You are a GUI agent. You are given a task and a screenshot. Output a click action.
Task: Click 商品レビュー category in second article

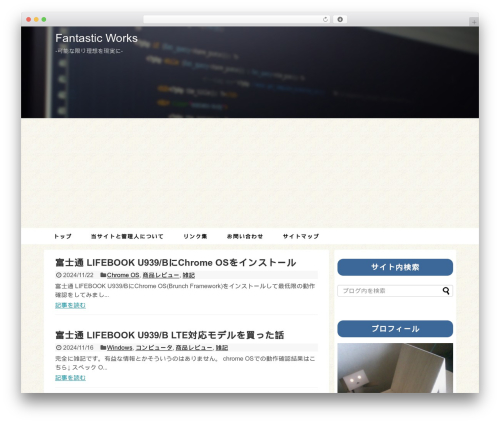tap(194, 348)
